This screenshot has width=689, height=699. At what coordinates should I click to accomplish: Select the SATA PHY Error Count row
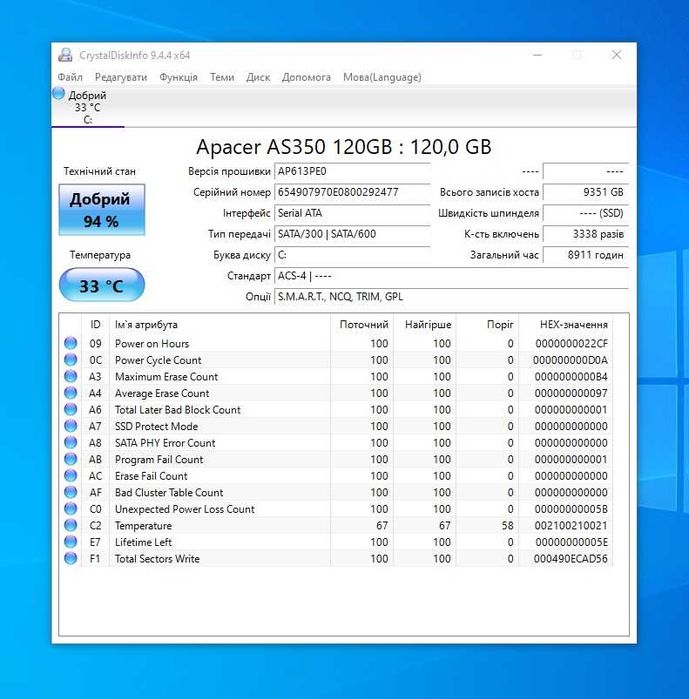coord(336,442)
